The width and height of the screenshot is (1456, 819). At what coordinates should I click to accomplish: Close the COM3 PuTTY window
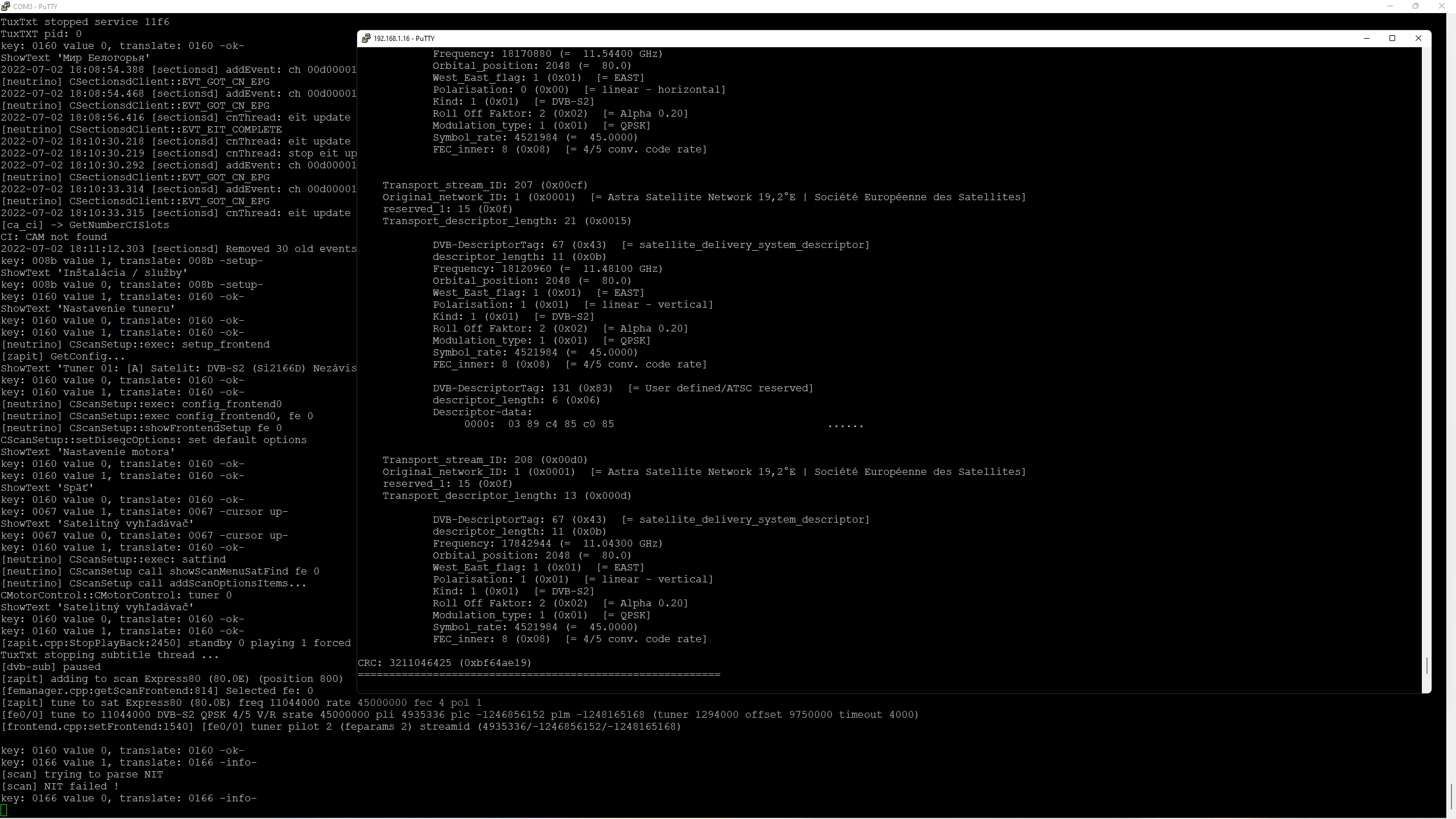(1441, 6)
